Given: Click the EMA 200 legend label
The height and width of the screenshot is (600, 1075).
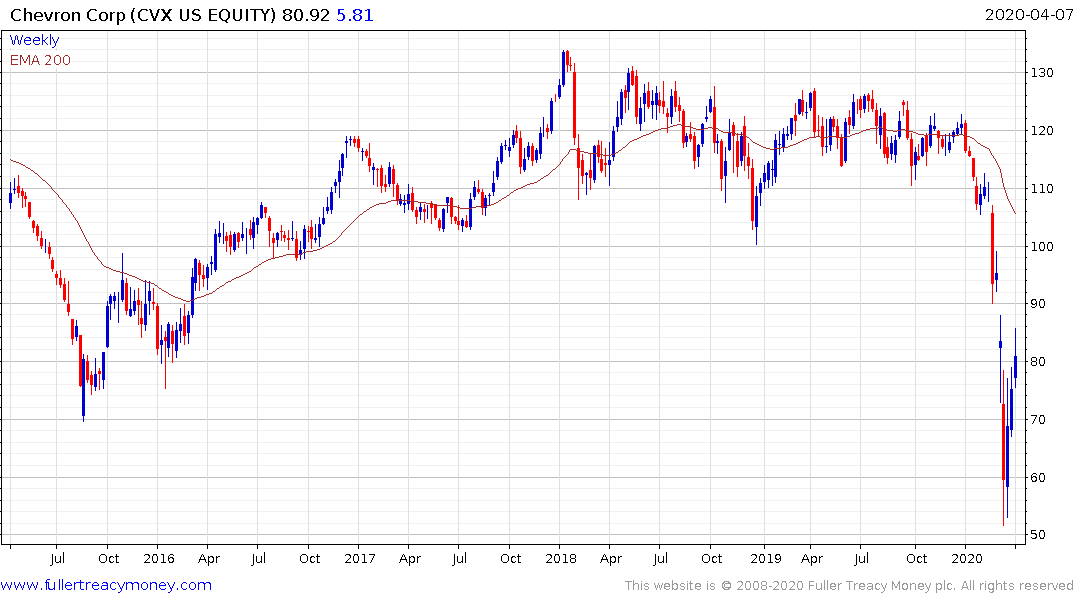Looking at the screenshot, I should (40, 60).
